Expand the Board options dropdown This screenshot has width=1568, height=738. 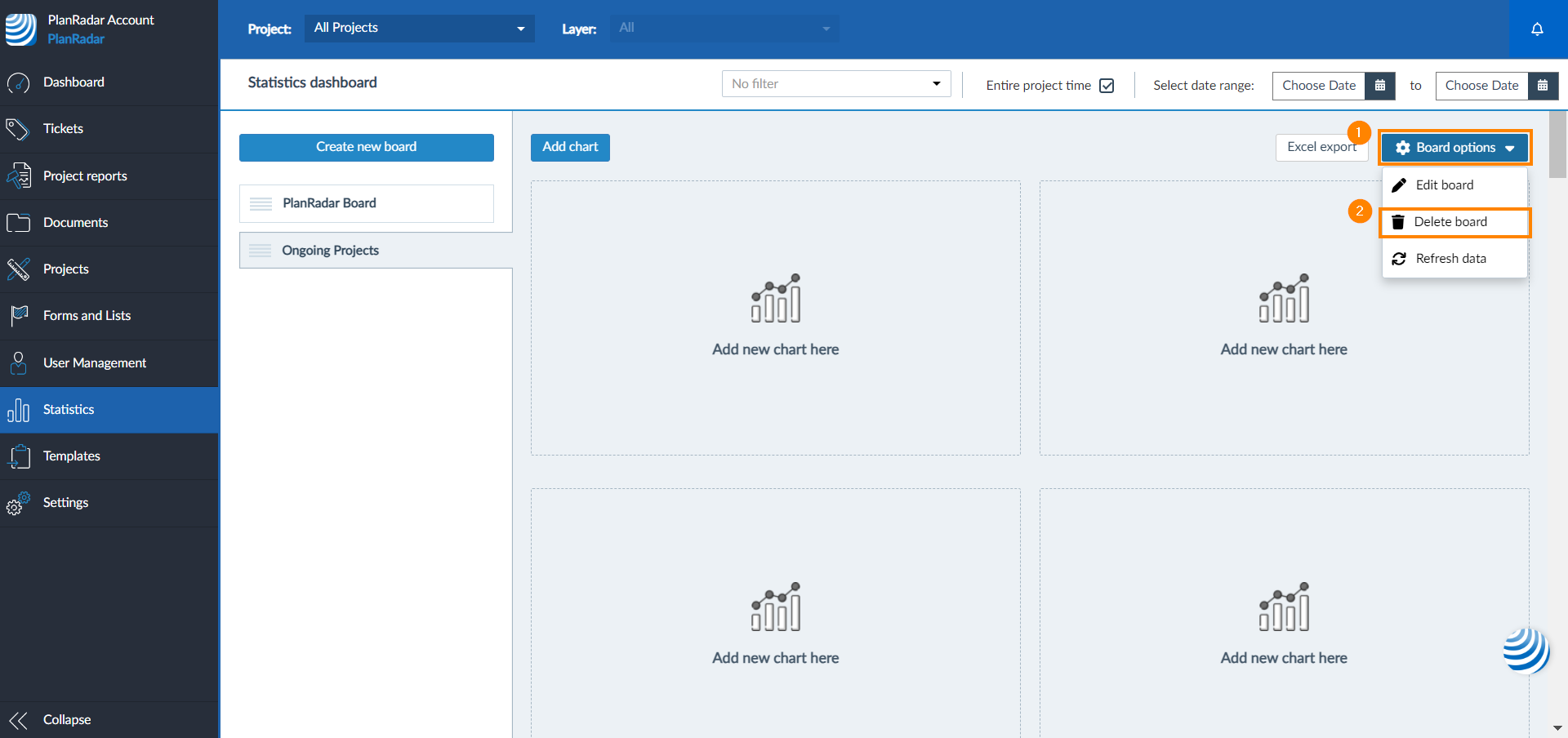tap(1454, 148)
